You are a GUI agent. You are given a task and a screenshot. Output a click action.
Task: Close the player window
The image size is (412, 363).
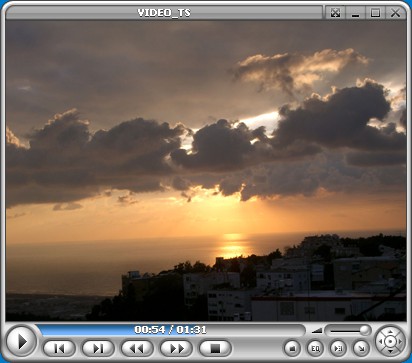396,13
